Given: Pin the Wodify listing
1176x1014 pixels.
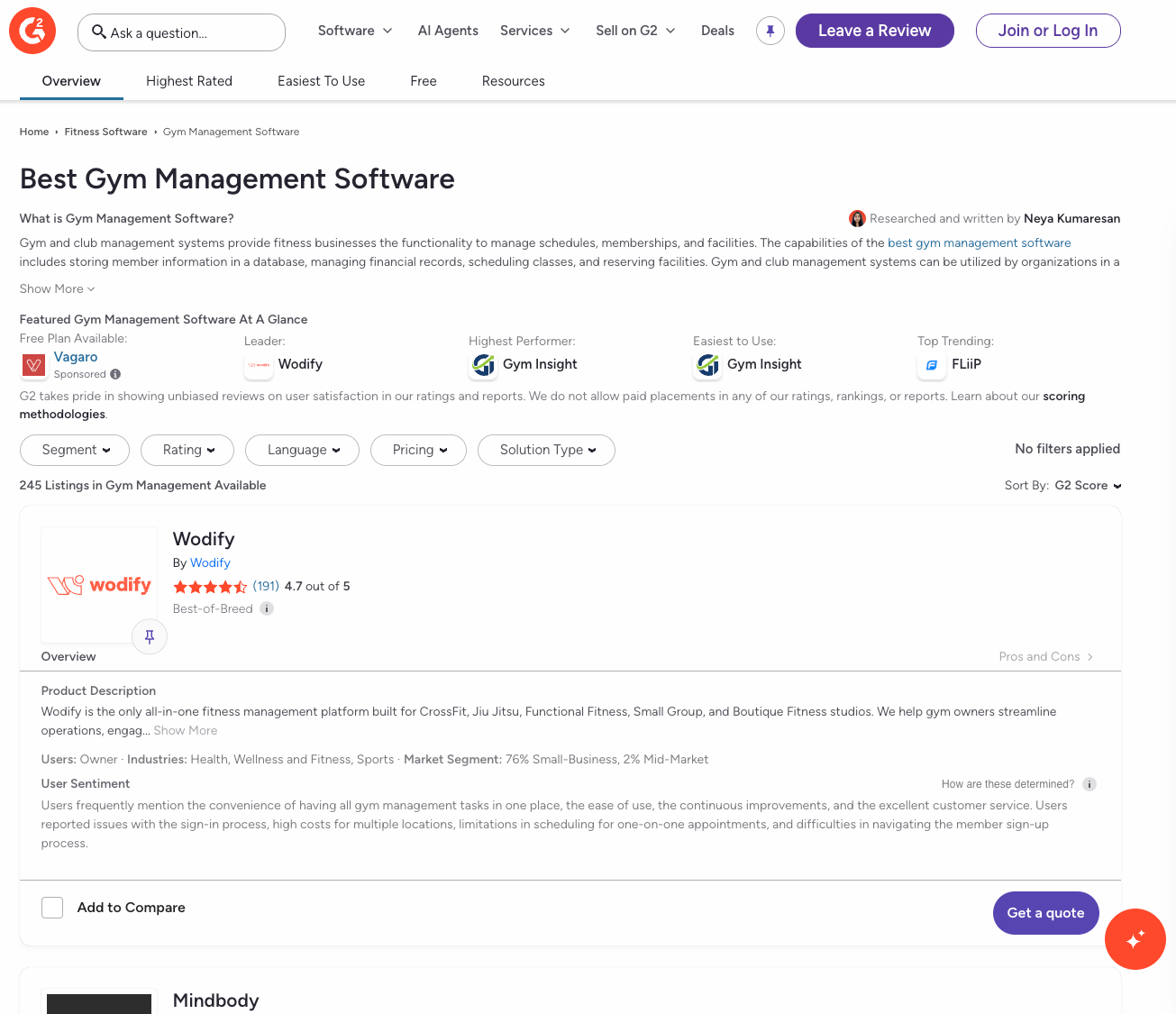Looking at the screenshot, I should pyautogui.click(x=150, y=637).
